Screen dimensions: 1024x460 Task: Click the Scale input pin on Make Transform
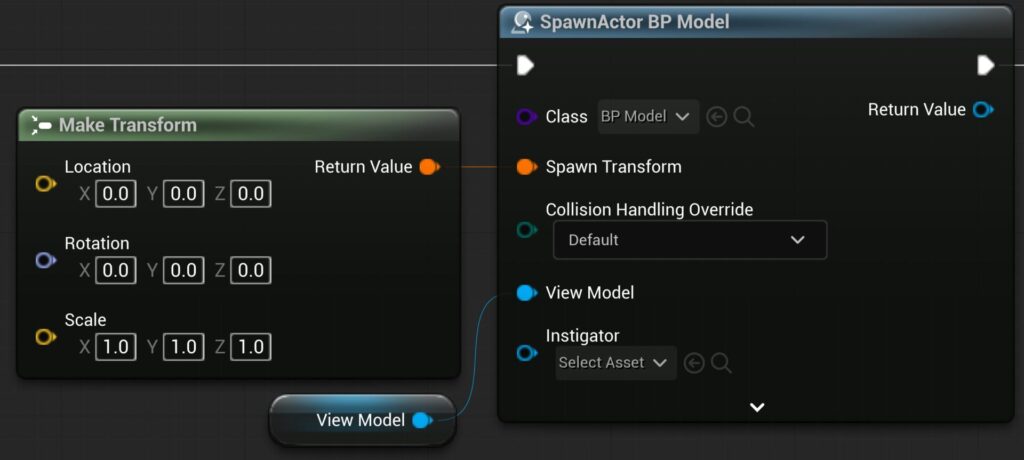tap(45, 337)
